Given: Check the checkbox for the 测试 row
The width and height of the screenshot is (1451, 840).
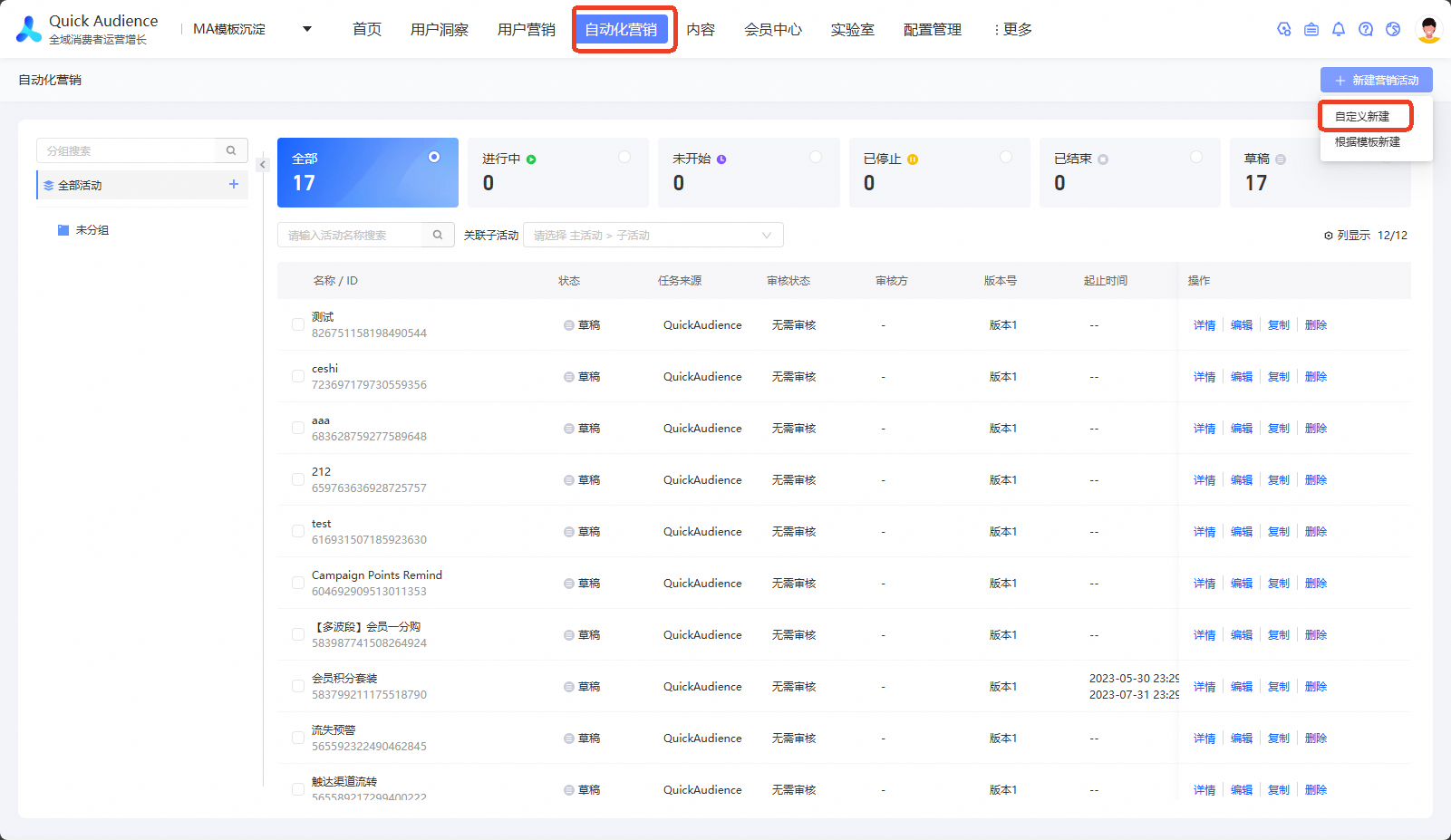Looking at the screenshot, I should (297, 324).
